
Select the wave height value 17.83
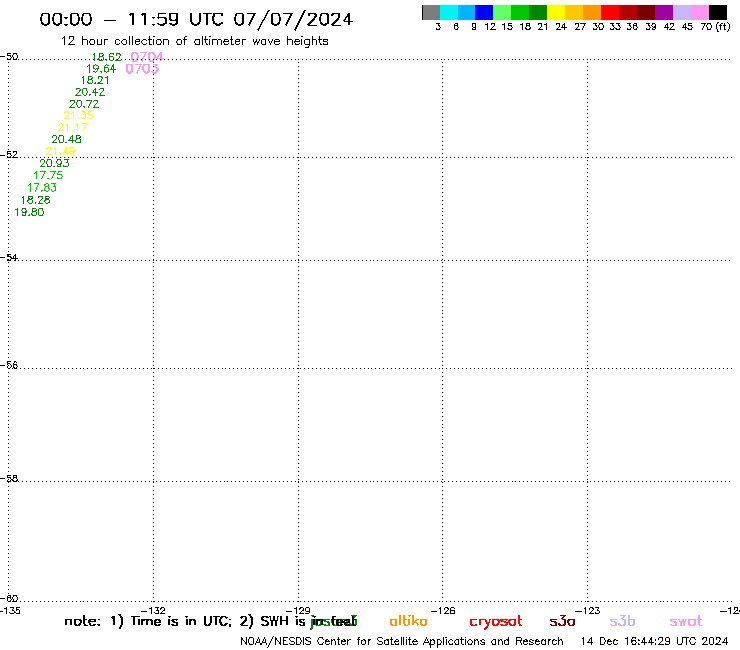[x=42, y=187]
